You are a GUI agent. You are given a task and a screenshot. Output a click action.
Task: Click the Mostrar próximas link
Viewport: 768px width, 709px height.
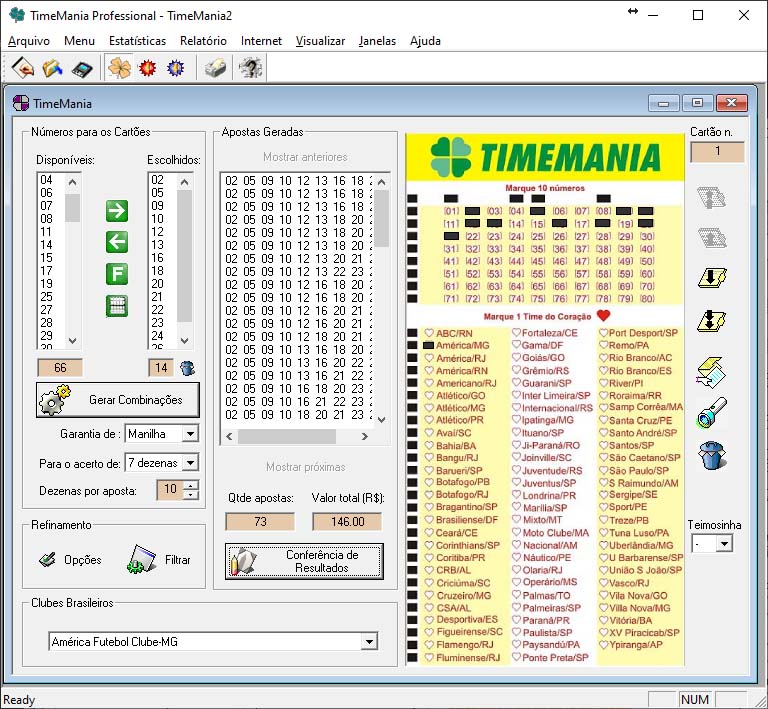(306, 467)
